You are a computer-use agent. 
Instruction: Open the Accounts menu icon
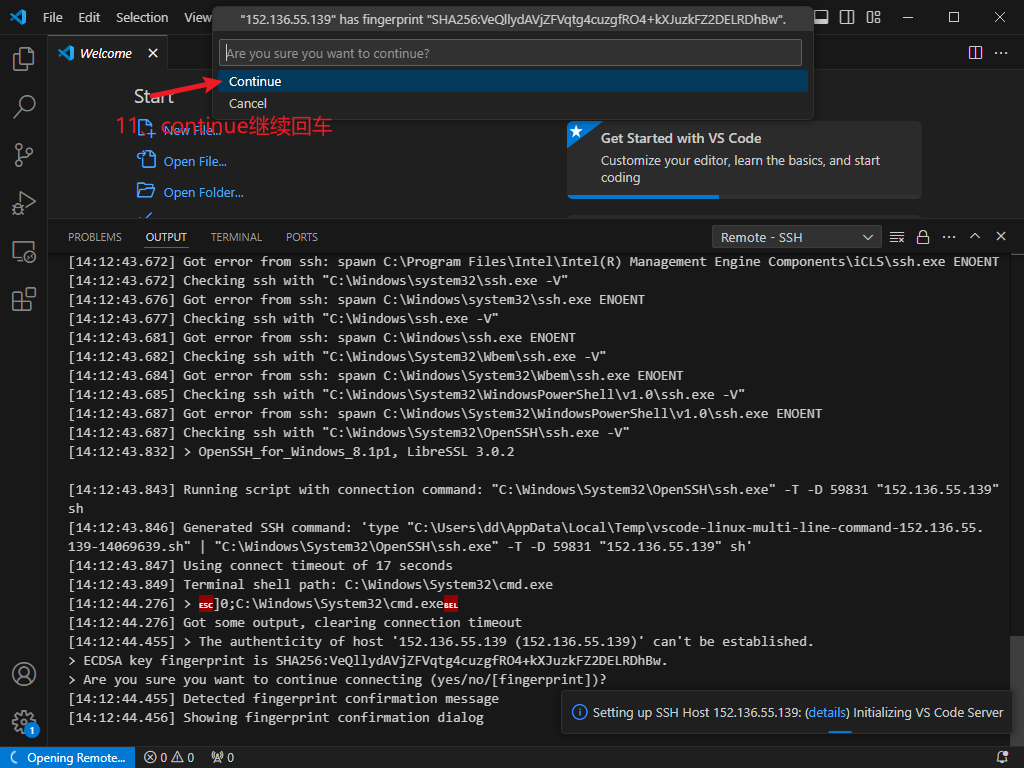24,674
